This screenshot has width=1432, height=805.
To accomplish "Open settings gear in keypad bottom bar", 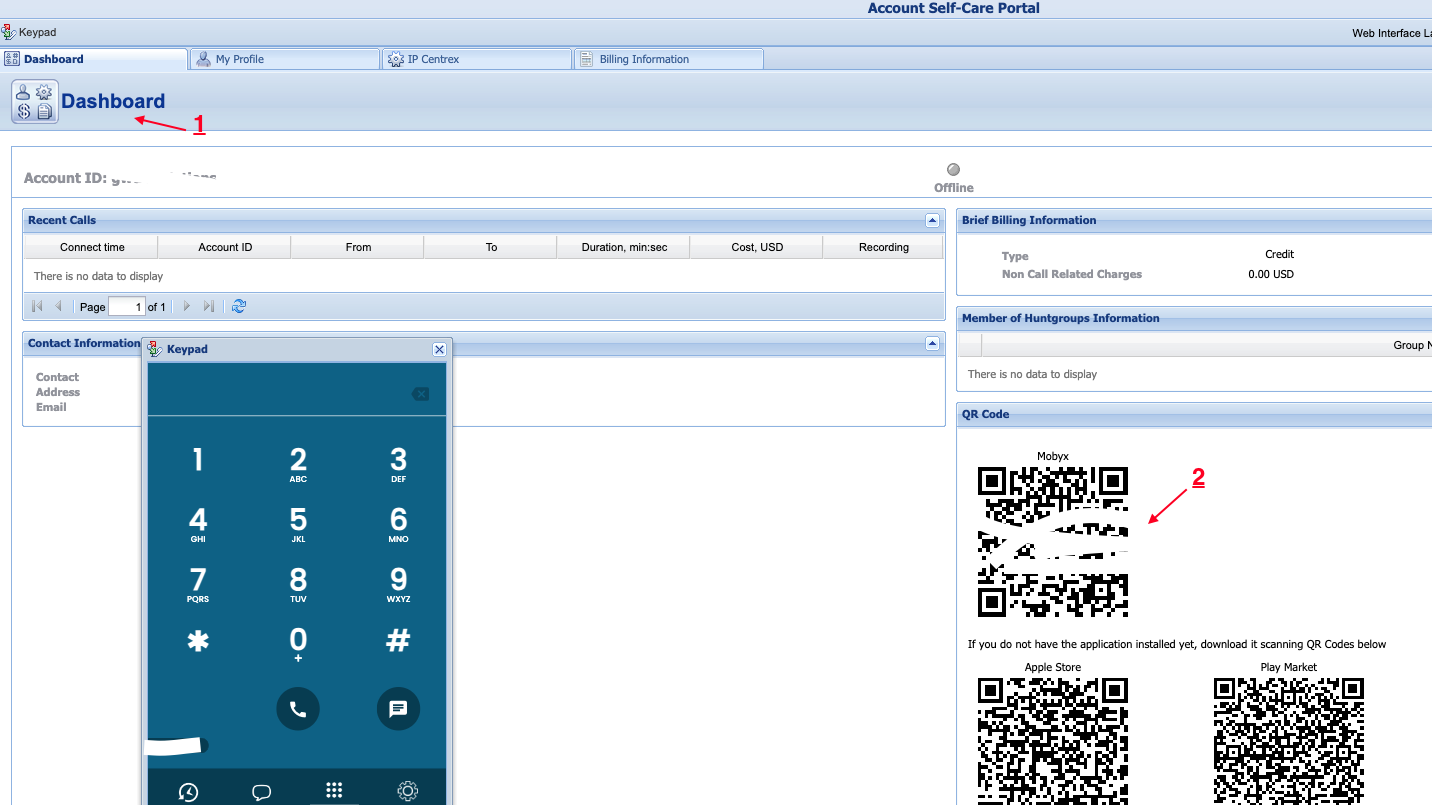I will tap(407, 791).
